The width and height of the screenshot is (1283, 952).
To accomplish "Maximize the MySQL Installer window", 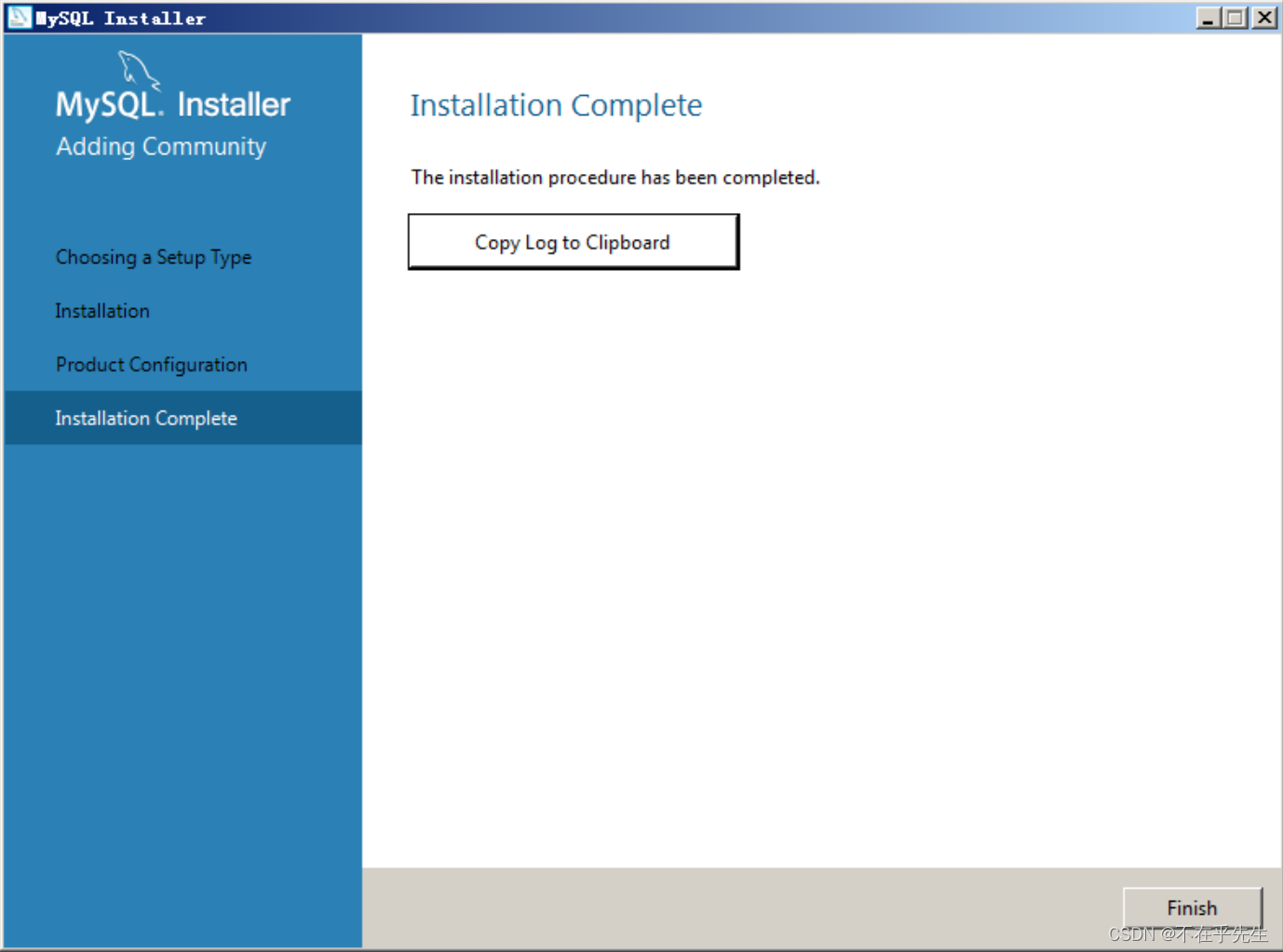I will (1236, 18).
